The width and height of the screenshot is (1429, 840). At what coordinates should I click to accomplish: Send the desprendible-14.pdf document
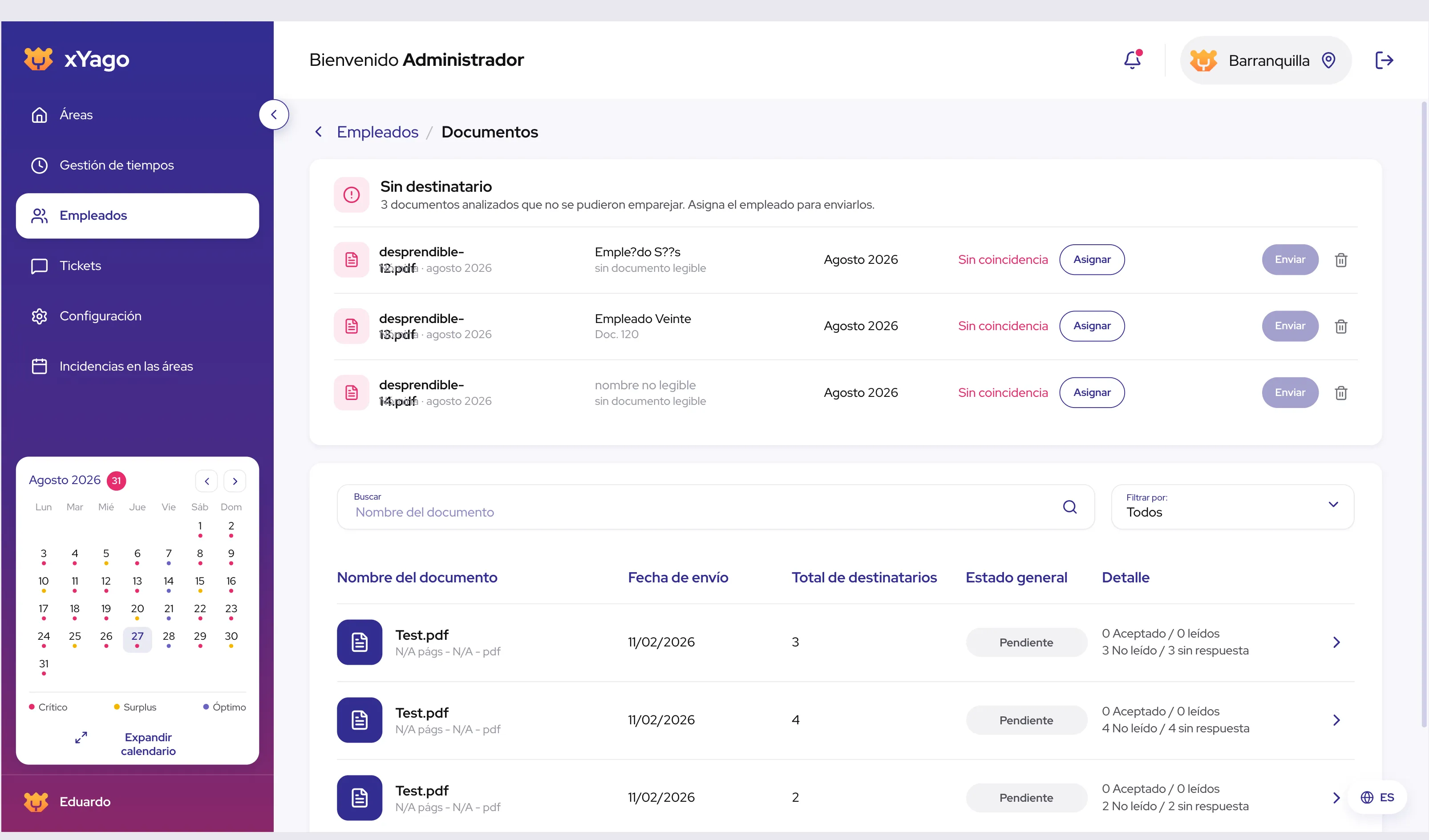(x=1290, y=392)
